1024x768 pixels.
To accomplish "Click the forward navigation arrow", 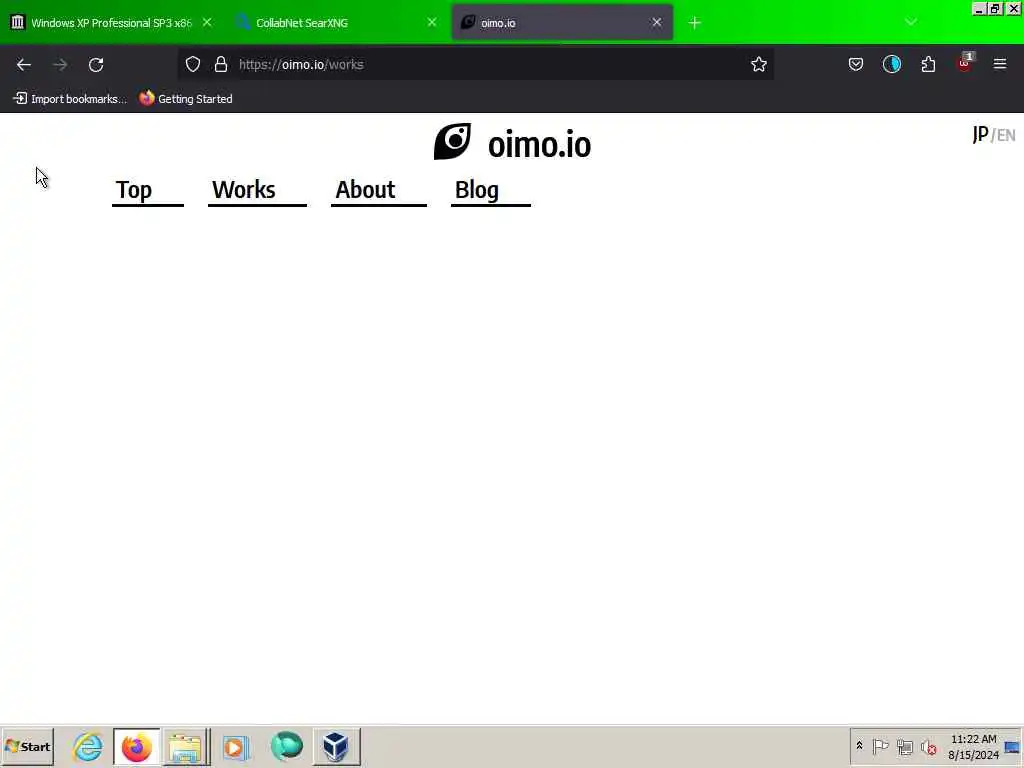I will (x=59, y=64).
